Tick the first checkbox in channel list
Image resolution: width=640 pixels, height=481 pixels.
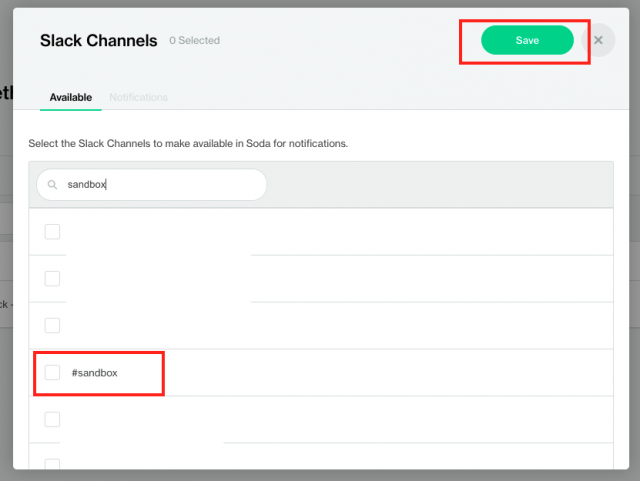click(52, 232)
